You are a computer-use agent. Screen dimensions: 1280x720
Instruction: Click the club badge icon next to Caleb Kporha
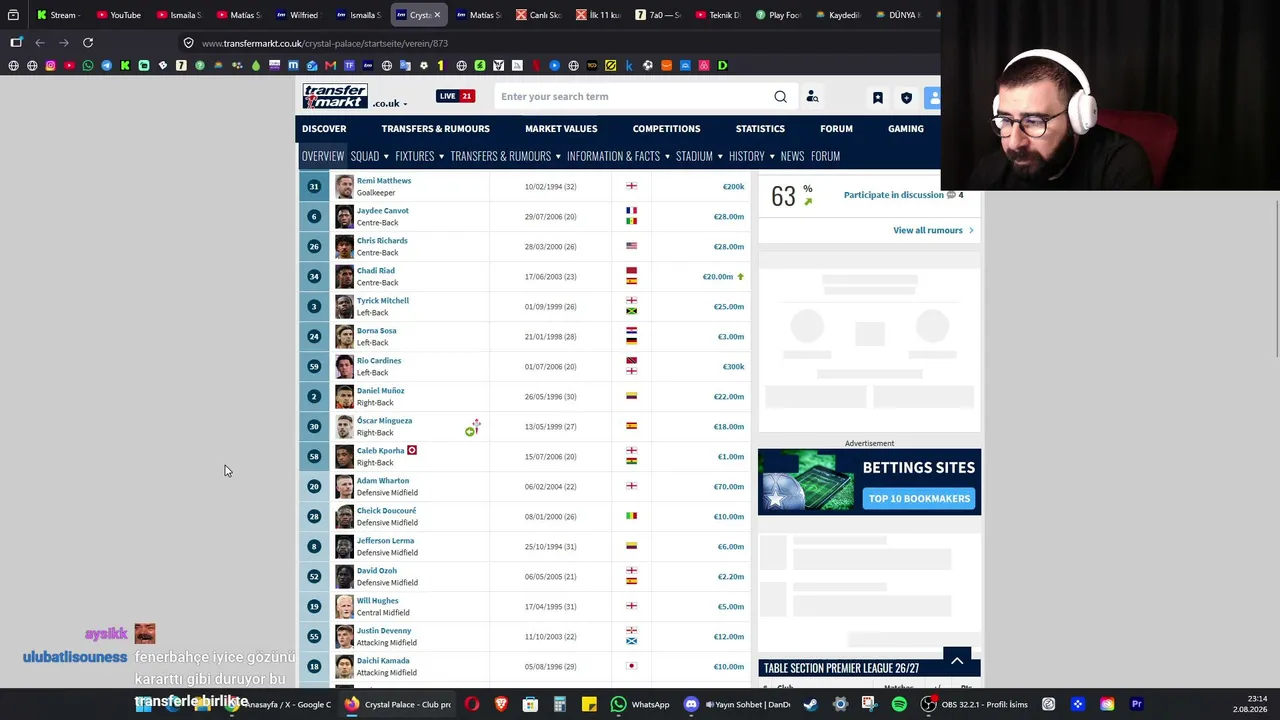[412, 450]
